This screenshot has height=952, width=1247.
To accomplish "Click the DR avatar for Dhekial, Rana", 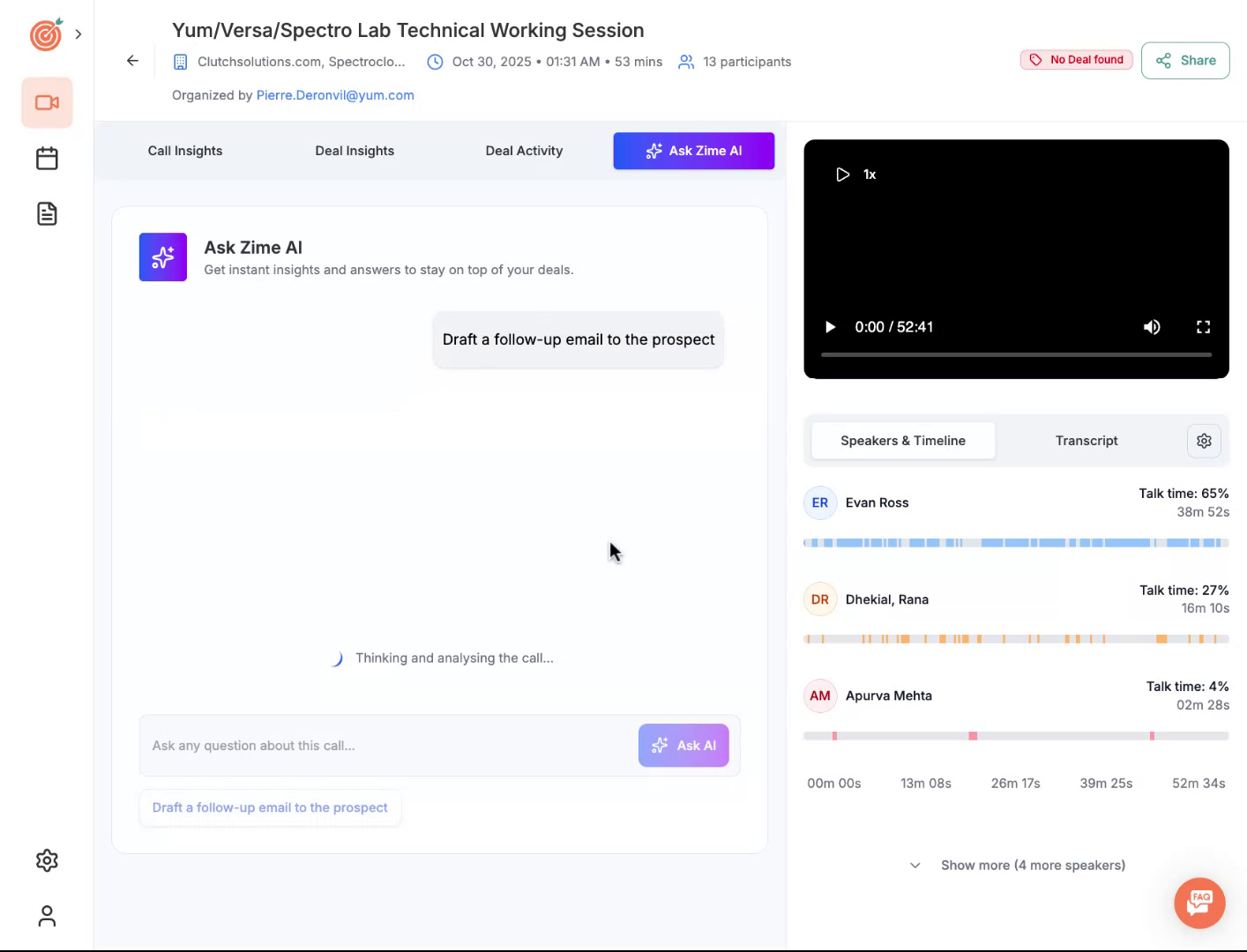I will [x=820, y=599].
